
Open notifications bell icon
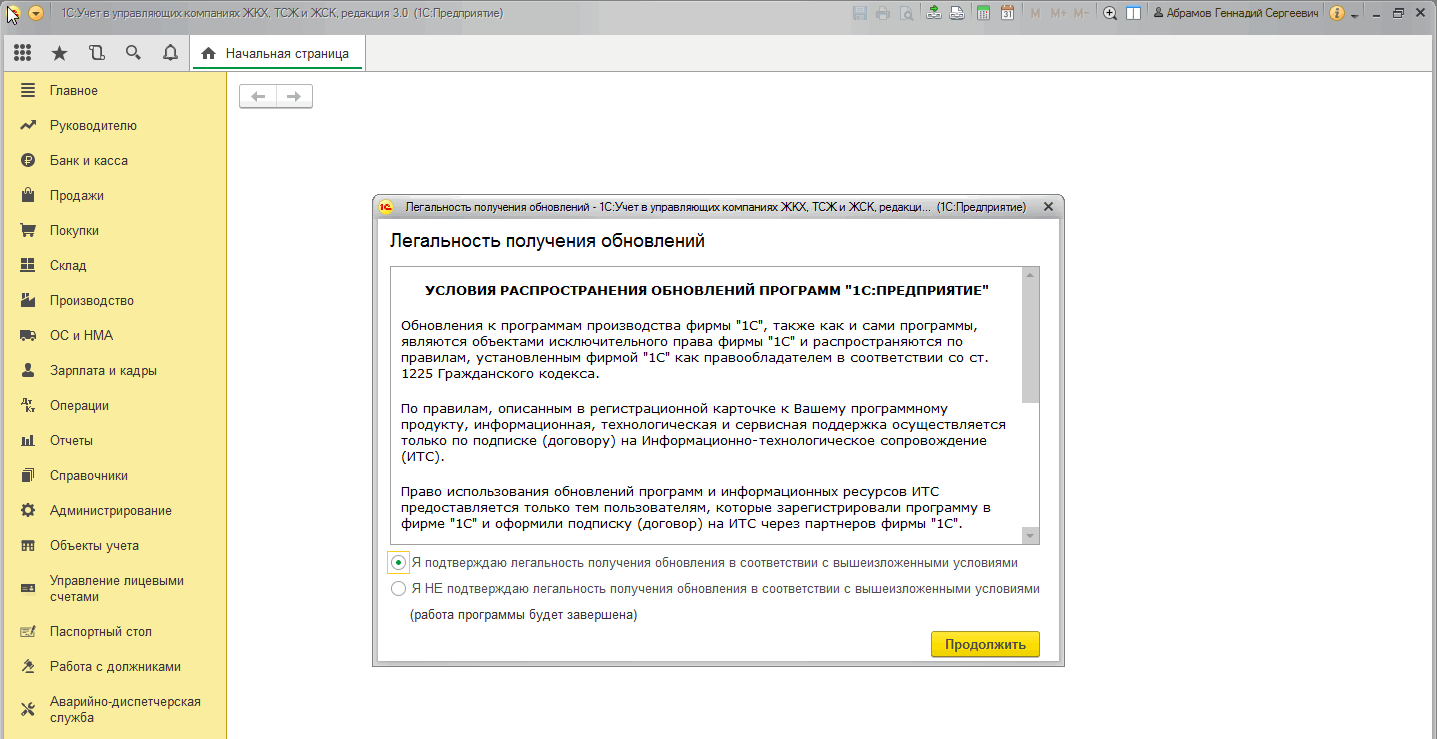[x=170, y=53]
